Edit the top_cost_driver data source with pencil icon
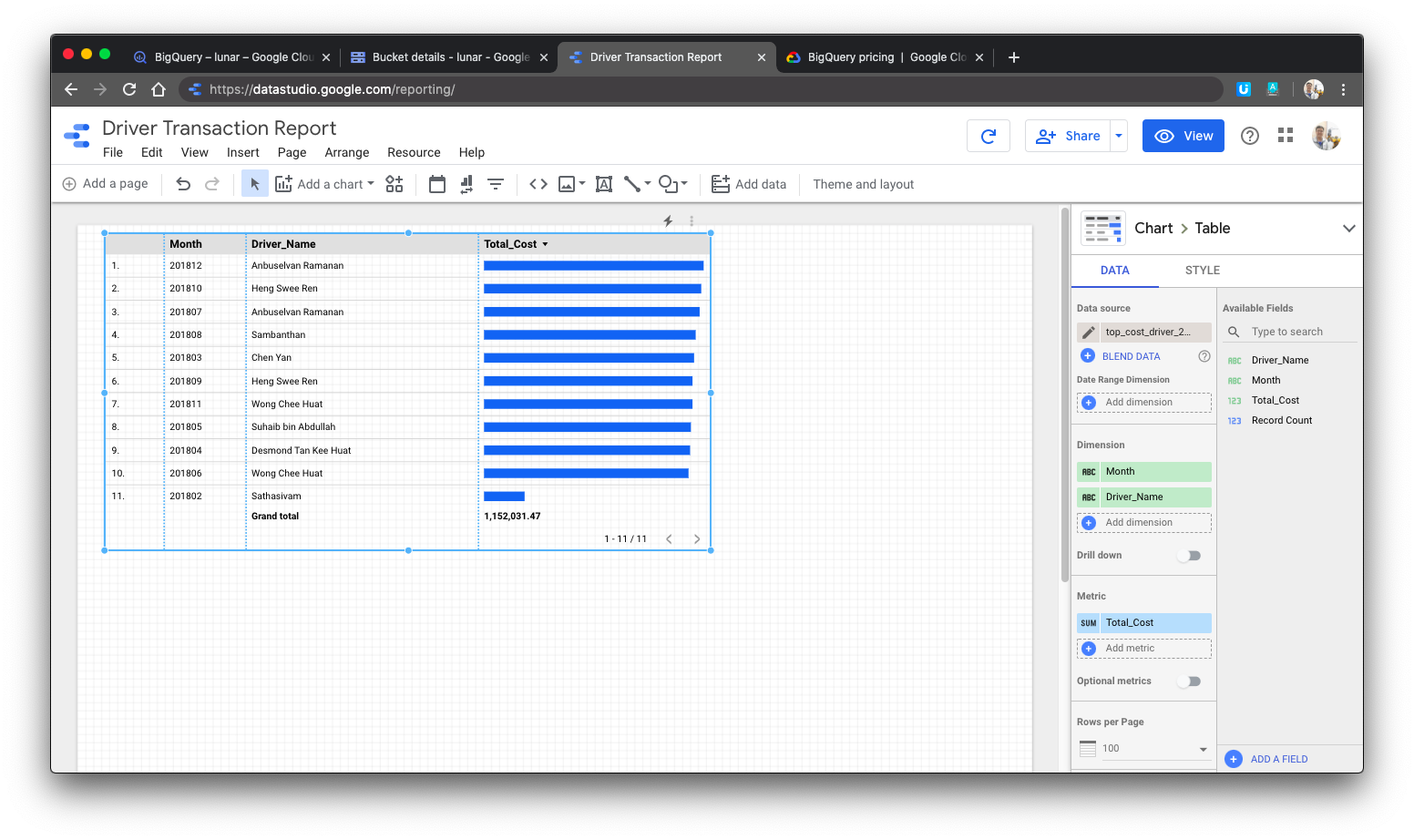The image size is (1414, 840). [1088, 332]
